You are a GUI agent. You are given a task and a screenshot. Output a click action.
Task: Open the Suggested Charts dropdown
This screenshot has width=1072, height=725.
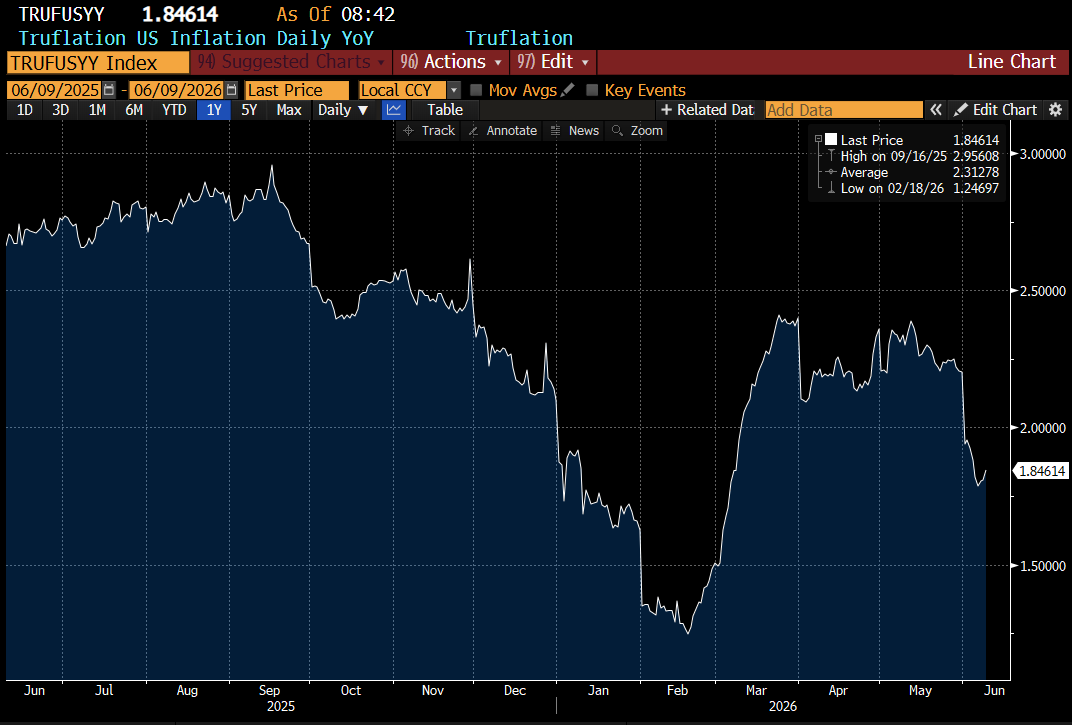click(x=291, y=62)
